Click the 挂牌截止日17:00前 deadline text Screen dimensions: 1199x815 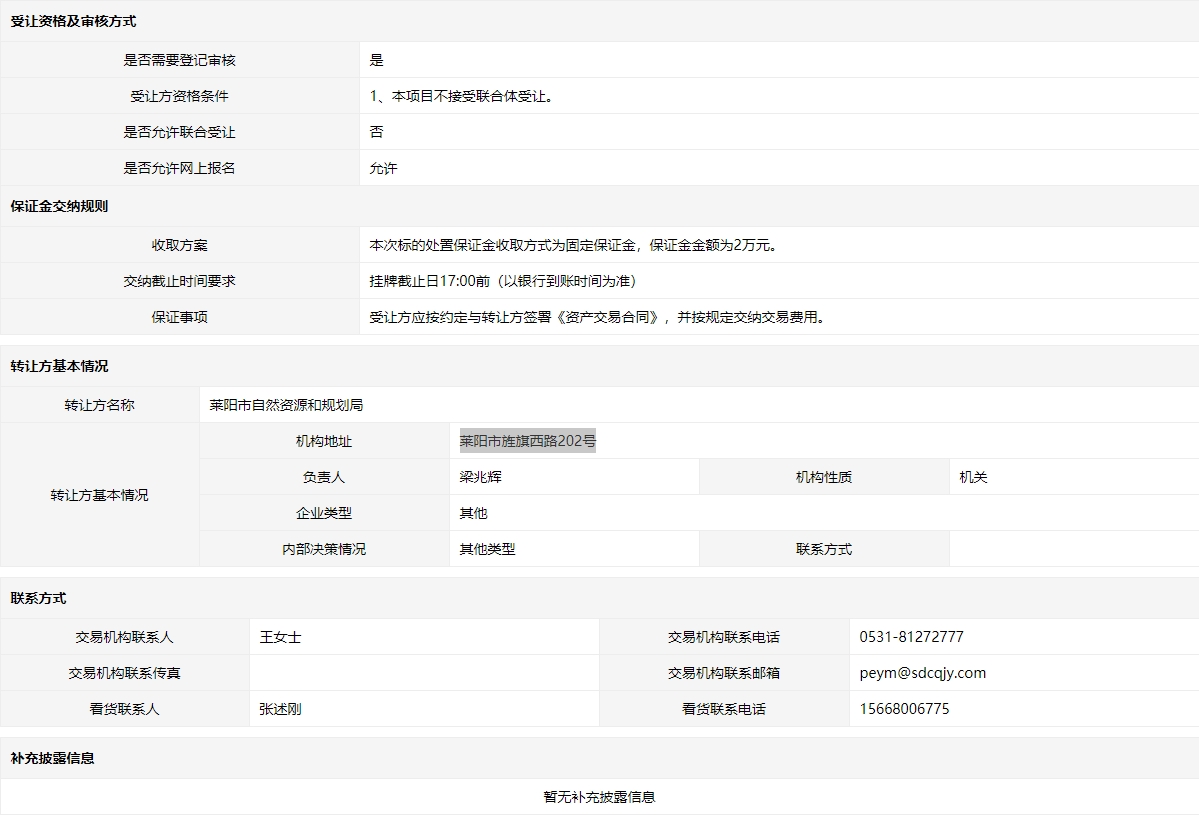click(x=502, y=281)
